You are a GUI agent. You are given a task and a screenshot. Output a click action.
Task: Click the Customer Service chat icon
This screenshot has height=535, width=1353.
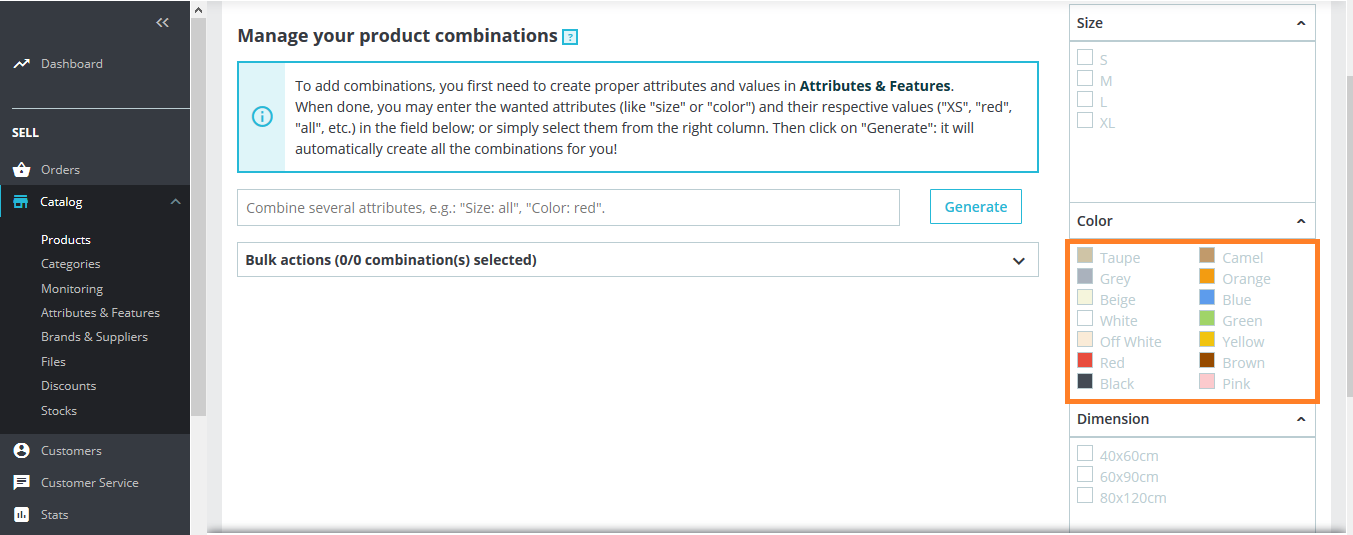21,483
